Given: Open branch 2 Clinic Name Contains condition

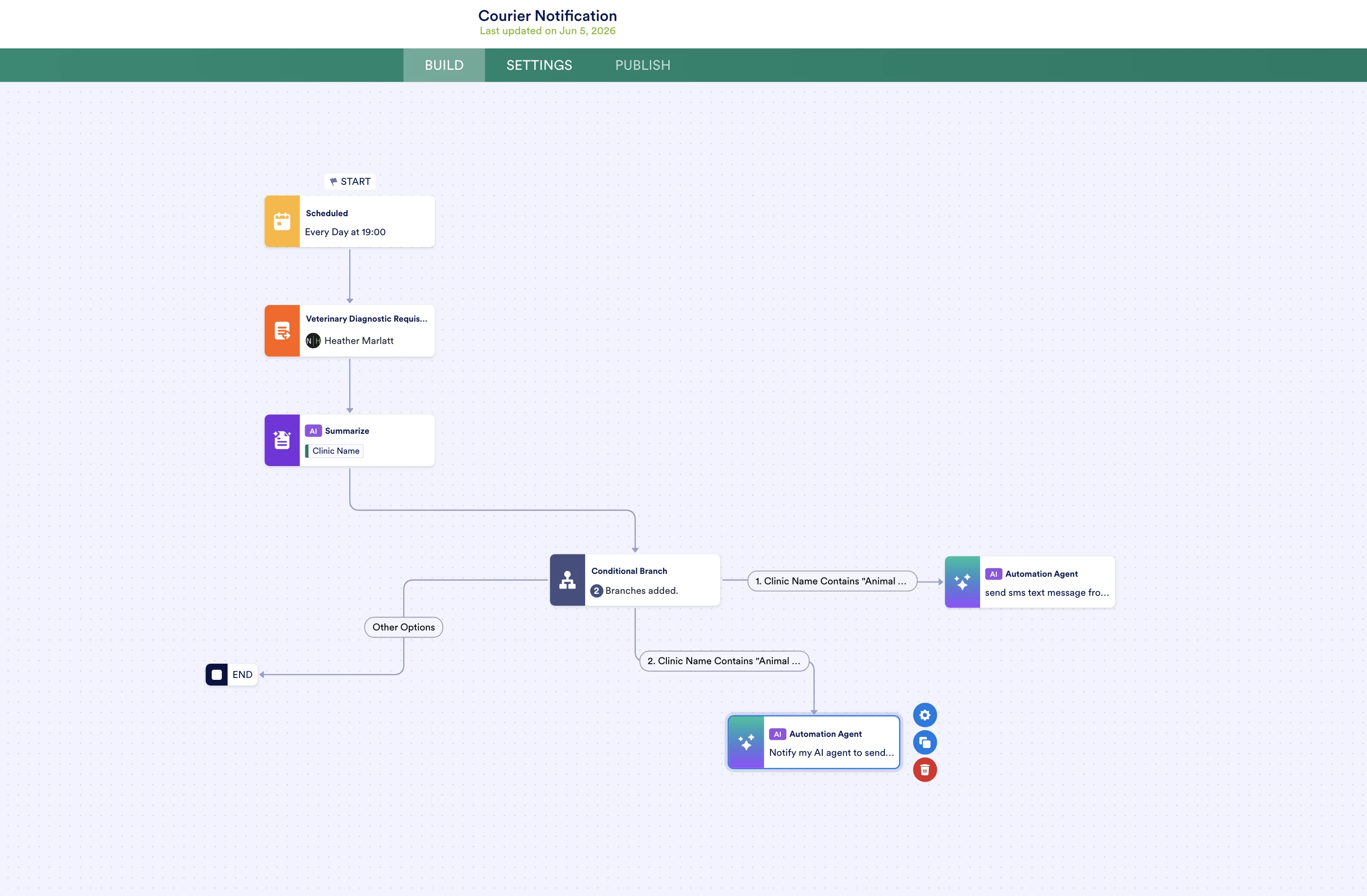Looking at the screenshot, I should (724, 661).
